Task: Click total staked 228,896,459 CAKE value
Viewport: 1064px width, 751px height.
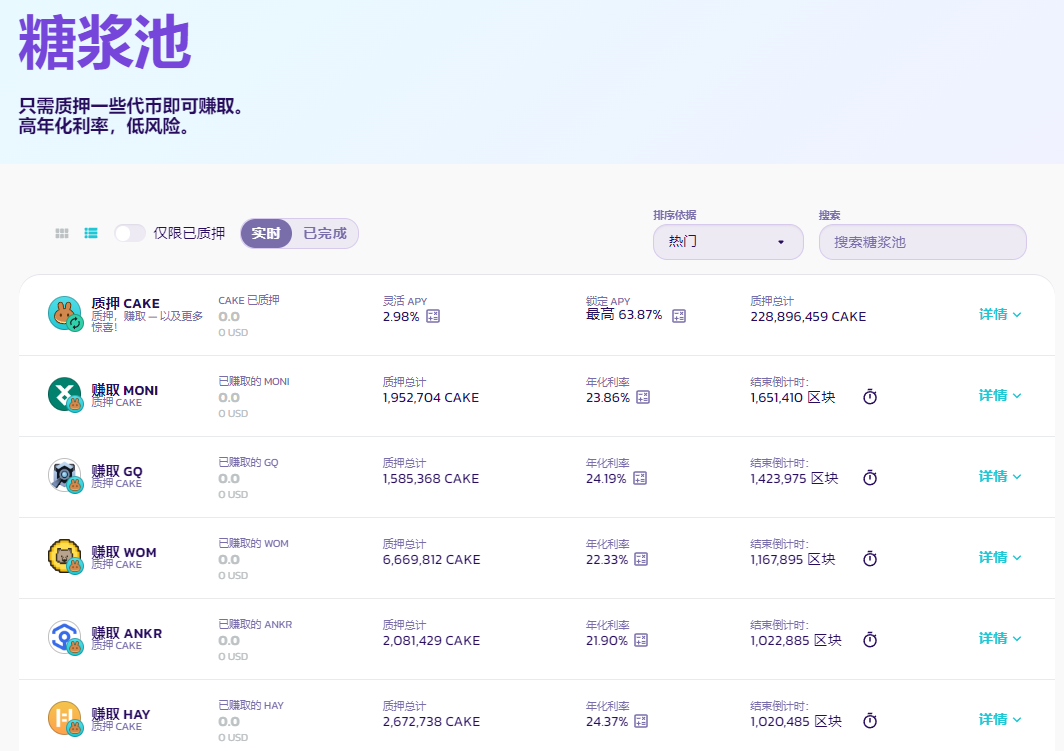Action: click(808, 317)
